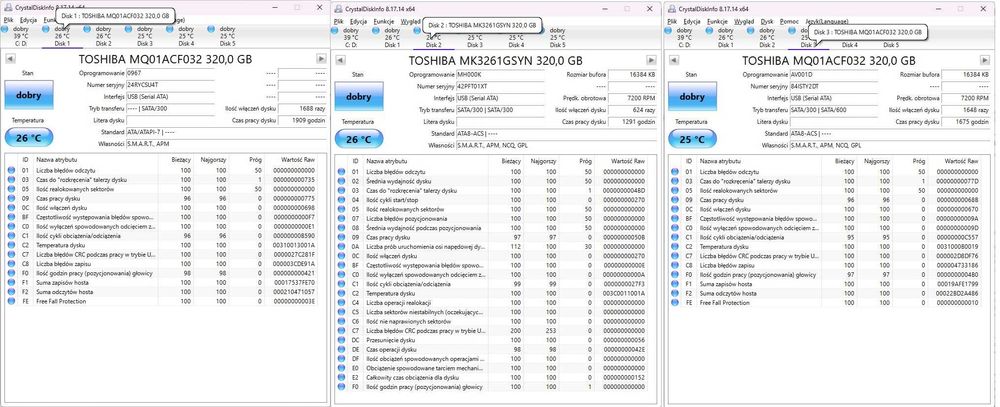This screenshot has height=407, width=1000.
Task: Open the Pomoc menu in right window
Action: [789, 21]
